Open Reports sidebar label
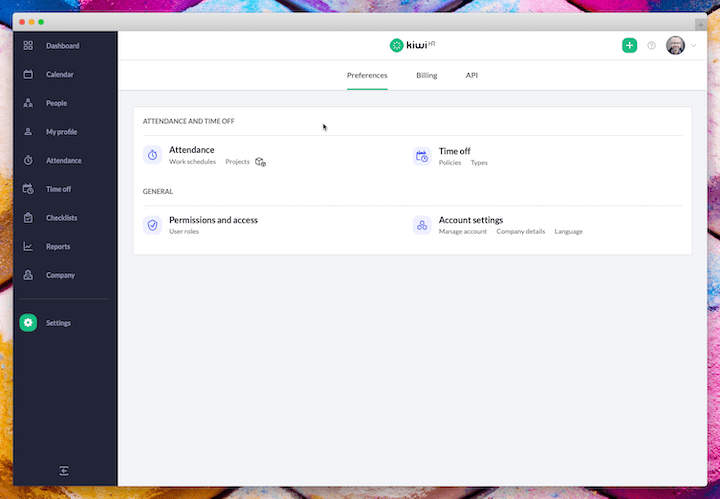Image resolution: width=720 pixels, height=499 pixels. pos(58,247)
